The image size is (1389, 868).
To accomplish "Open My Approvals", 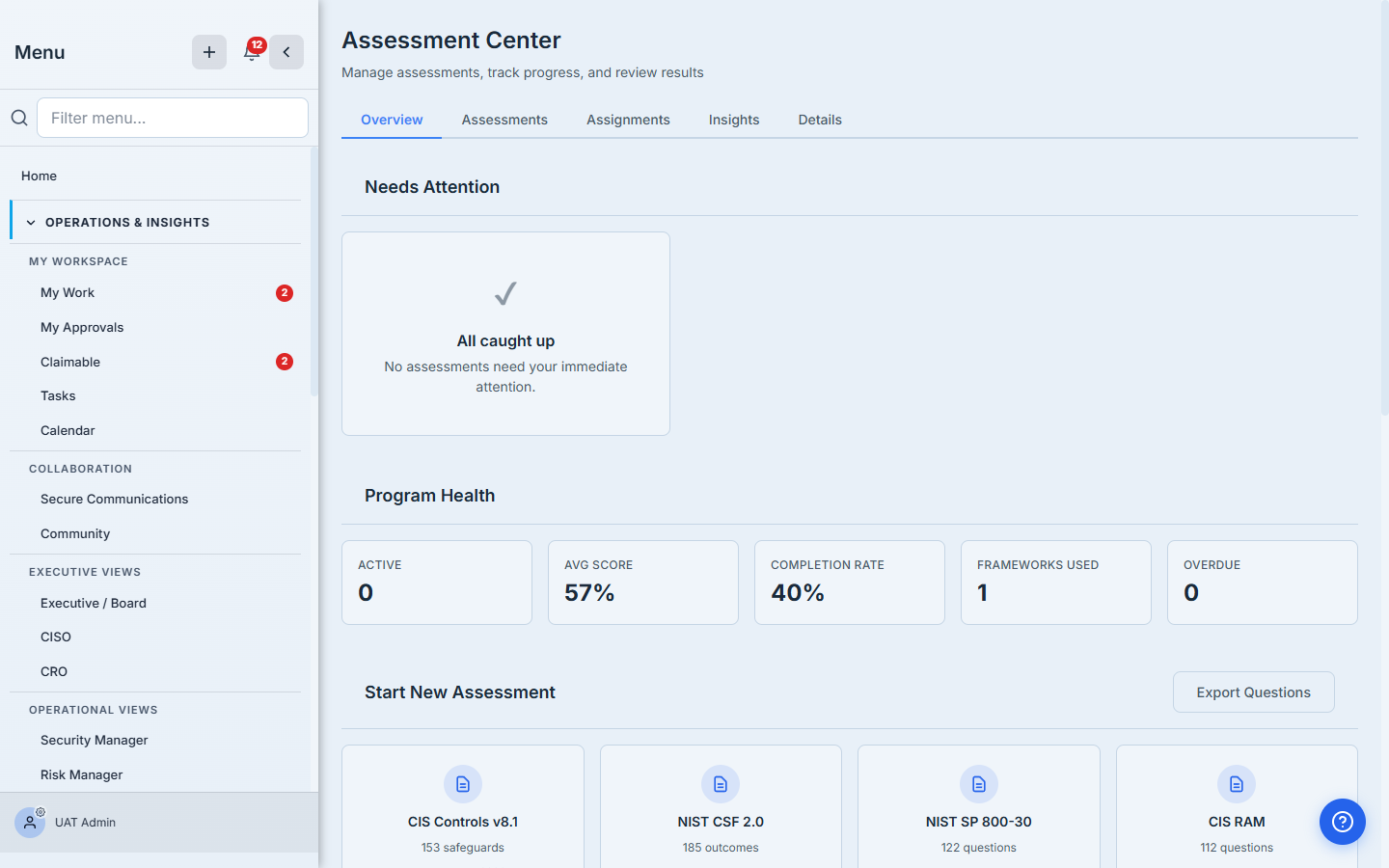I will [155, 328].
